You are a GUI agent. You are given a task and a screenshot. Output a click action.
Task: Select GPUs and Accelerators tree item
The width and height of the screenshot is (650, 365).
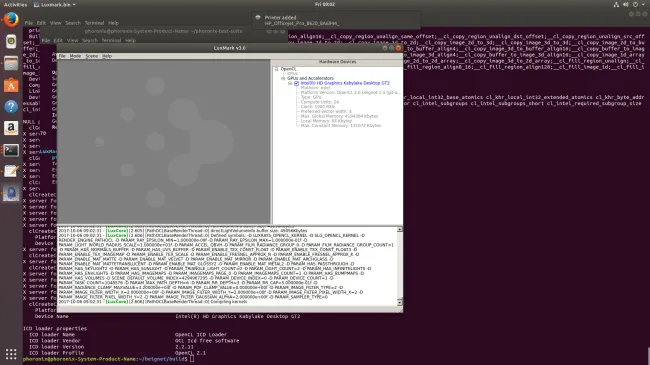click(310, 78)
